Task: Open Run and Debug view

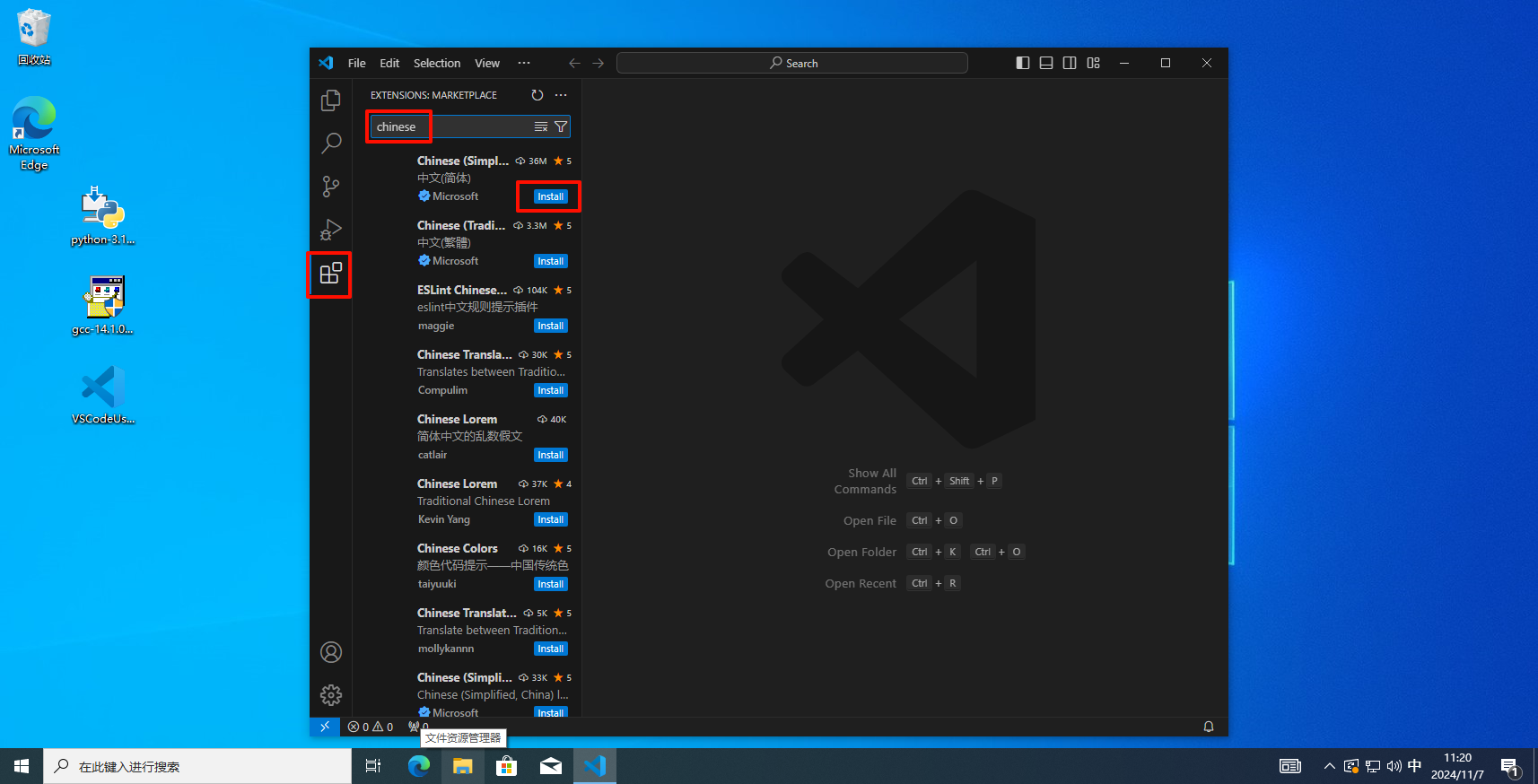Action: tap(330, 230)
